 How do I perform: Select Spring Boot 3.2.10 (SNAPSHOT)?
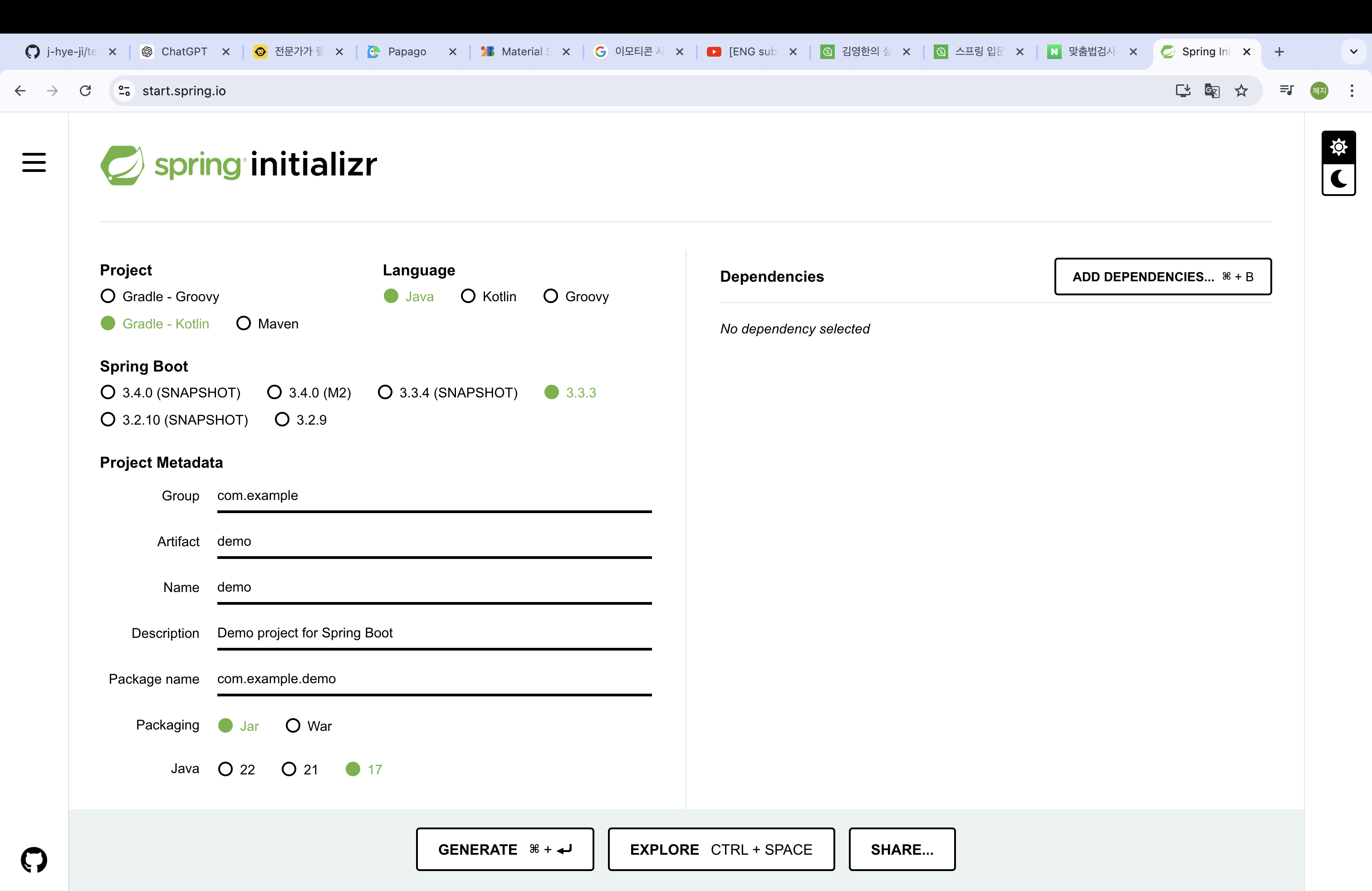[174, 420]
